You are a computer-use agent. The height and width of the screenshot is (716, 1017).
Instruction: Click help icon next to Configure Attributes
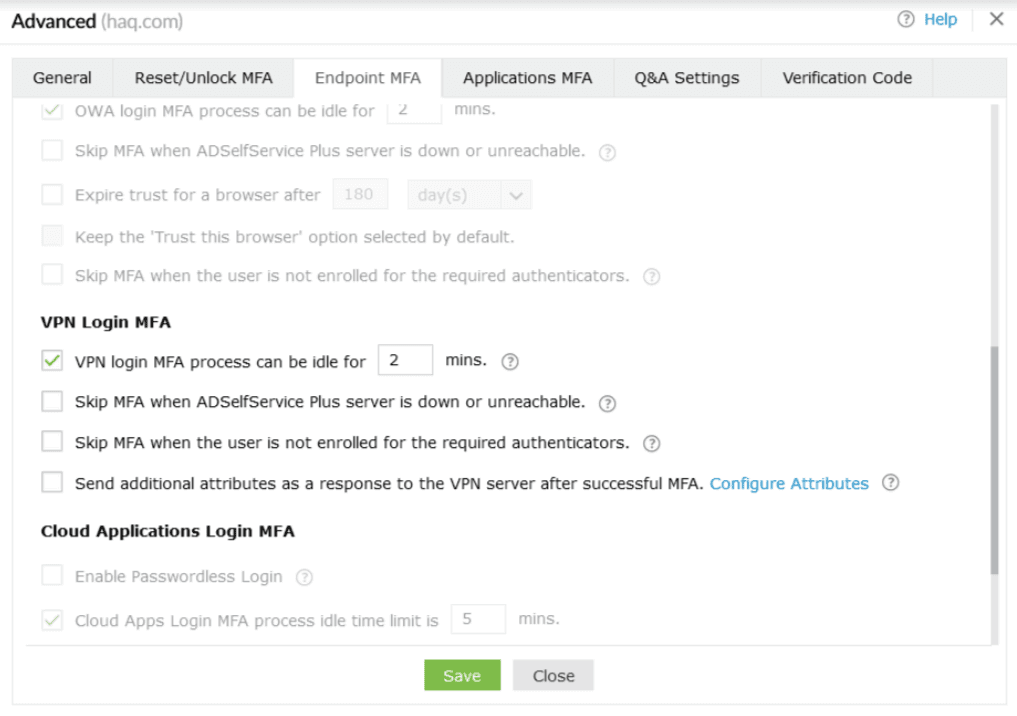pos(890,483)
